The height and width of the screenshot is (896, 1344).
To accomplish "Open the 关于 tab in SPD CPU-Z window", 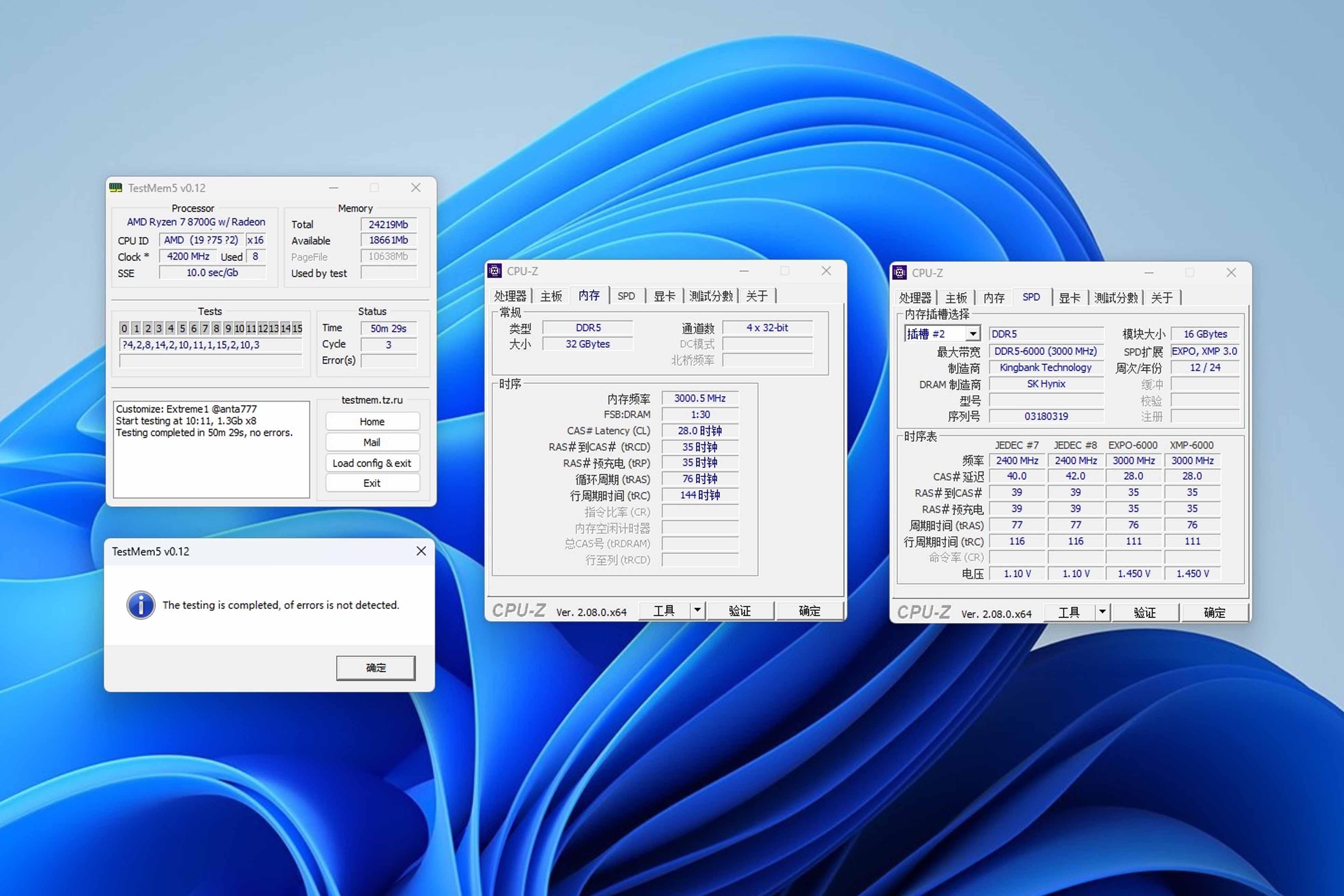I will coord(1162,298).
